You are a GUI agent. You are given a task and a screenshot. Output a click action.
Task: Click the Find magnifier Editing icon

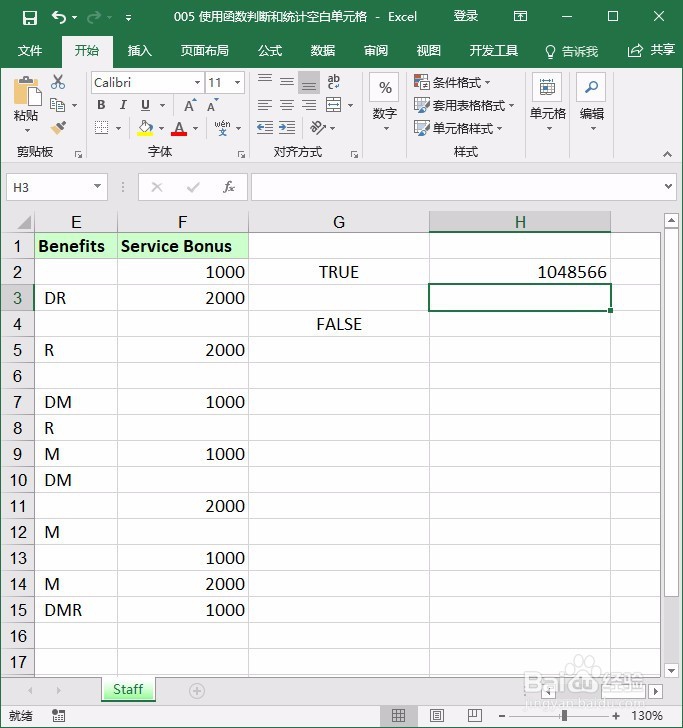(591, 87)
